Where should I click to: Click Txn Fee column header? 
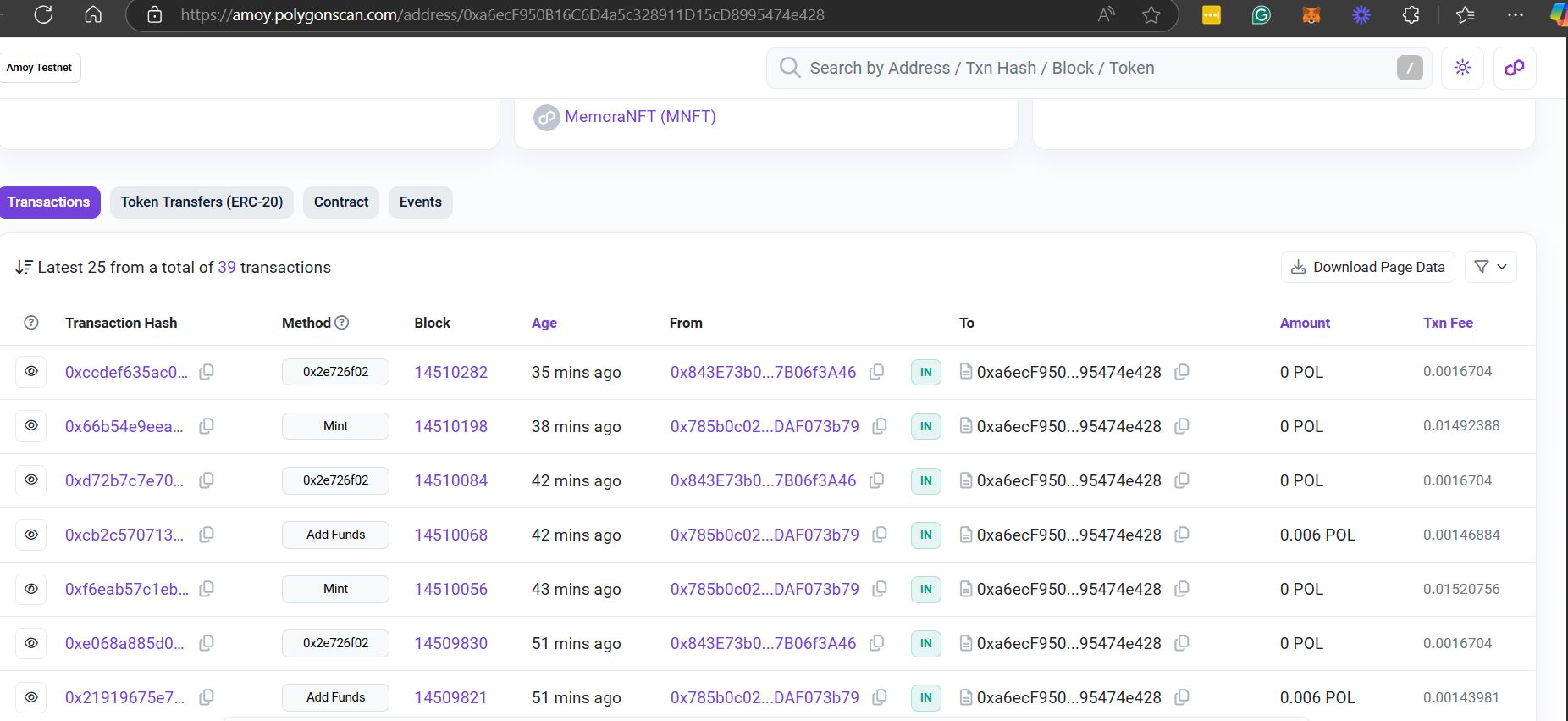[x=1448, y=323]
